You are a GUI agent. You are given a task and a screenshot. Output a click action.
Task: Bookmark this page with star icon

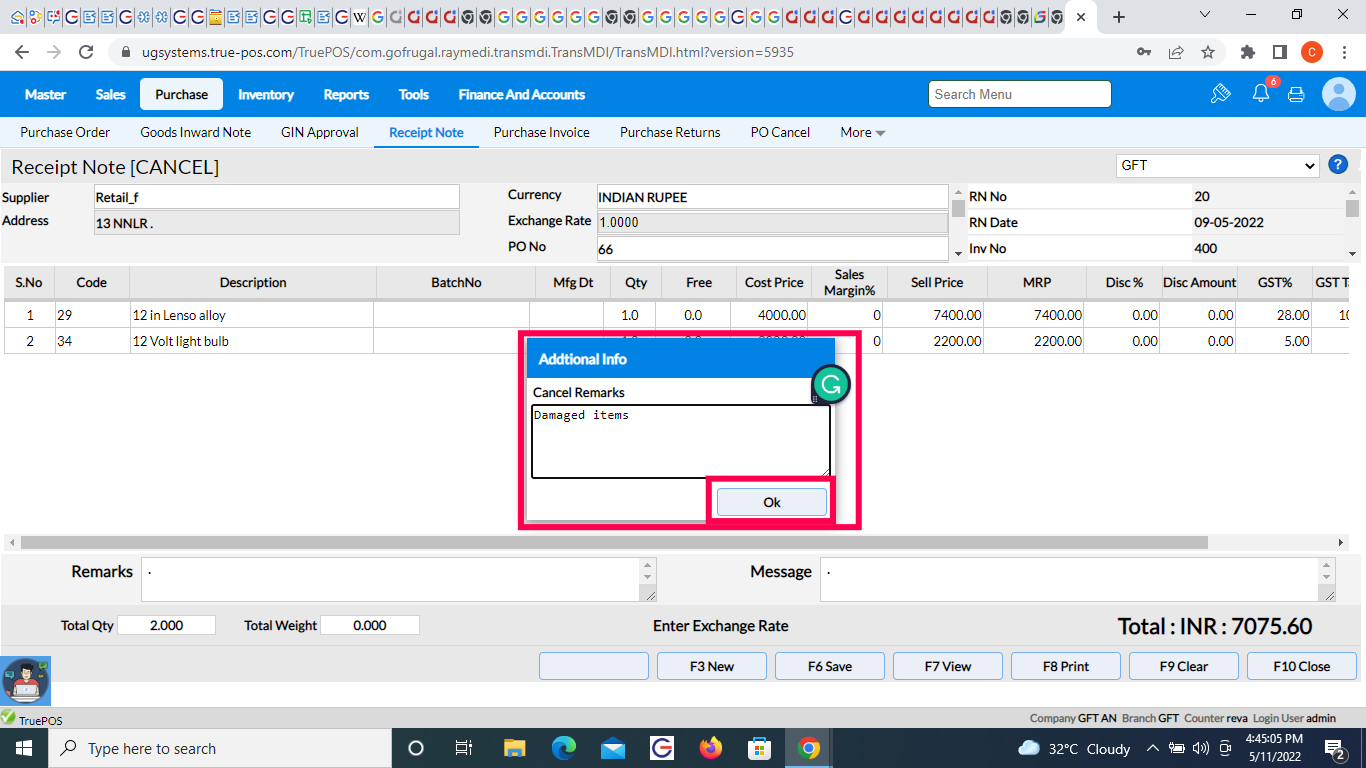tap(1208, 52)
